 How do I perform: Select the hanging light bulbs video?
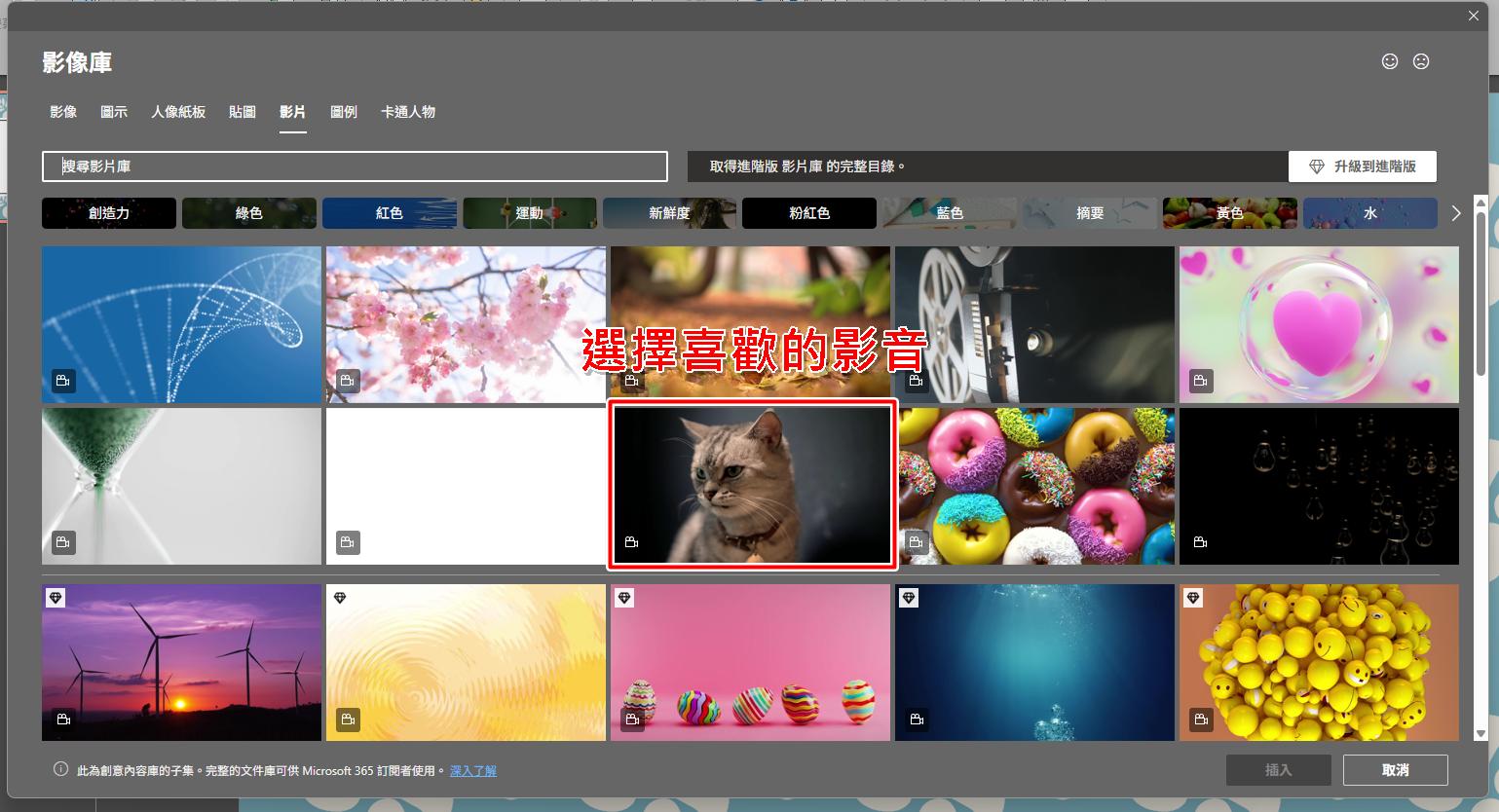click(1319, 486)
